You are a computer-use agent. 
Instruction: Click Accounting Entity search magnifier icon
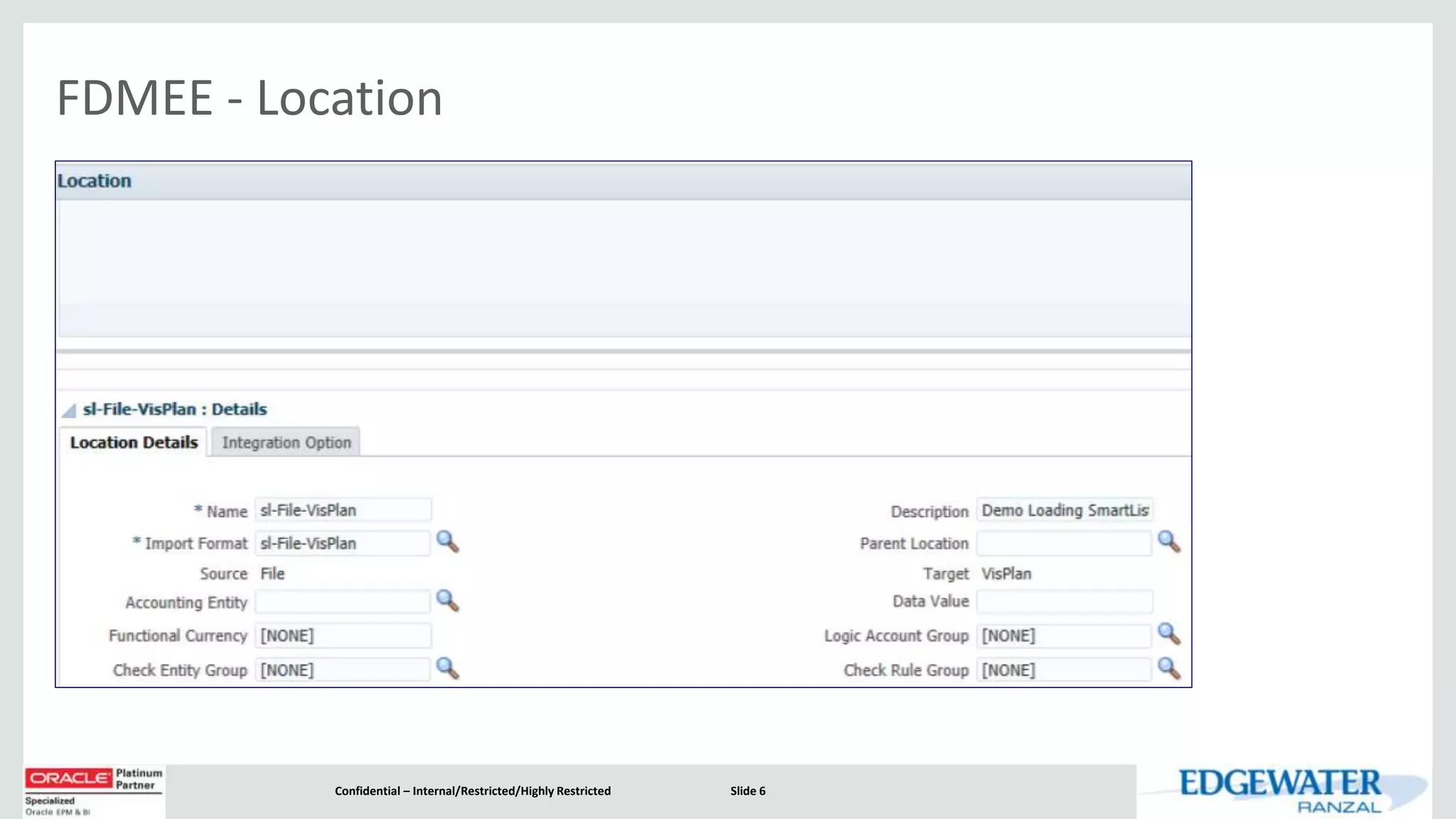pos(447,601)
